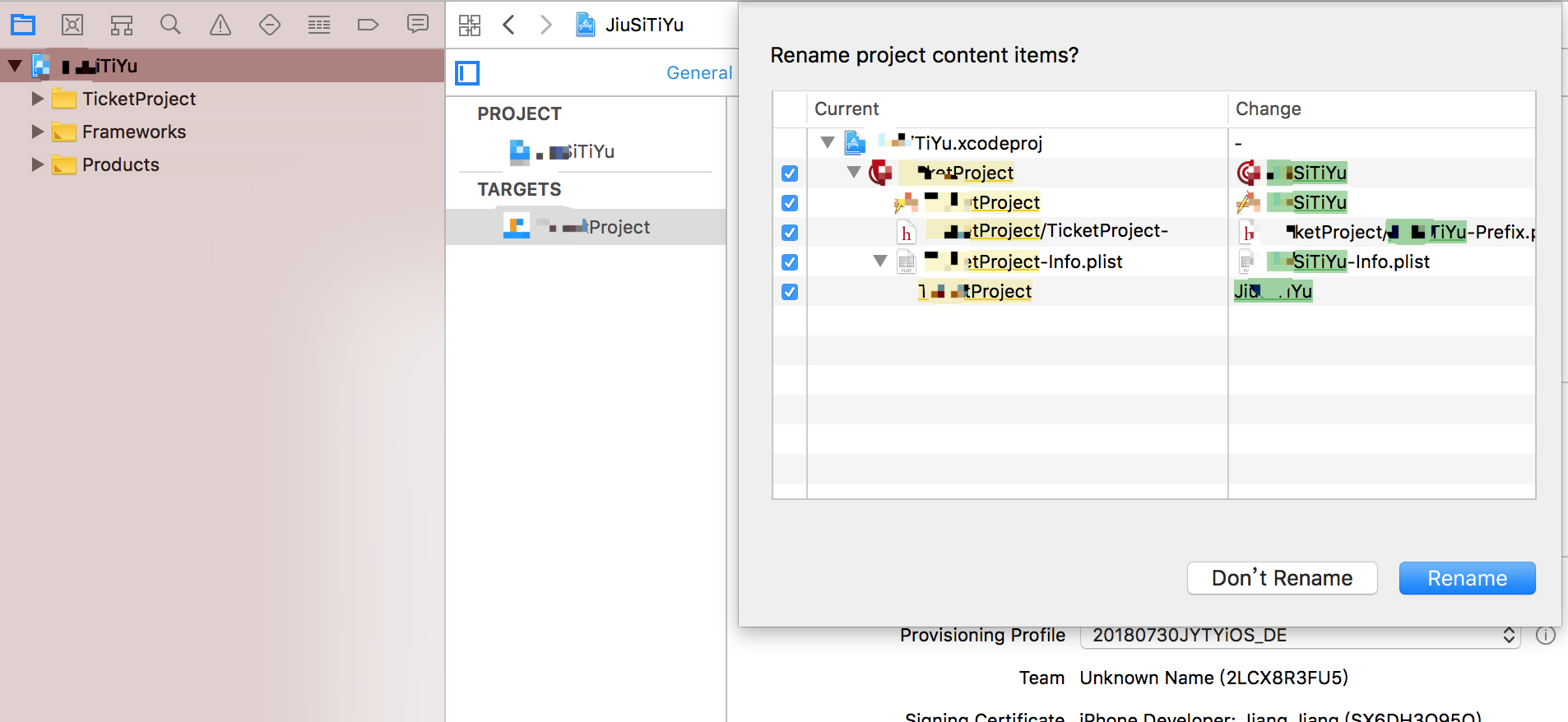This screenshot has width=1568, height=722.
Task: Select the project entry under PROJECT
Action: [586, 151]
